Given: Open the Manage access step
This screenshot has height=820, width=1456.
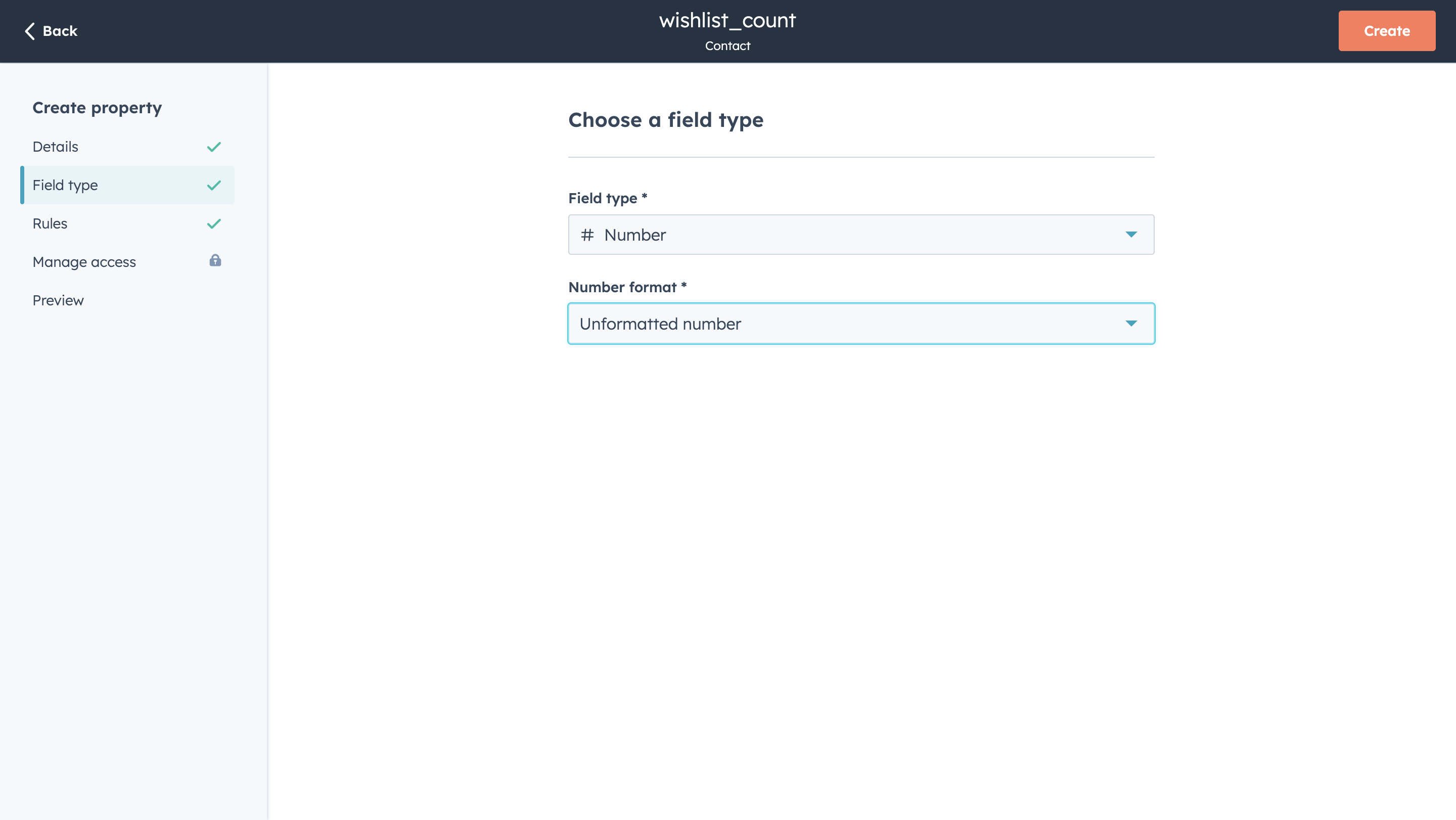Looking at the screenshot, I should 84,262.
